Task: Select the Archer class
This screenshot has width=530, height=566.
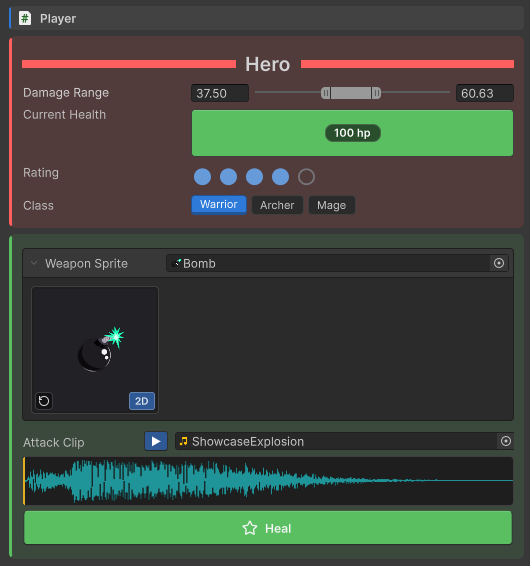Action: click(x=277, y=205)
